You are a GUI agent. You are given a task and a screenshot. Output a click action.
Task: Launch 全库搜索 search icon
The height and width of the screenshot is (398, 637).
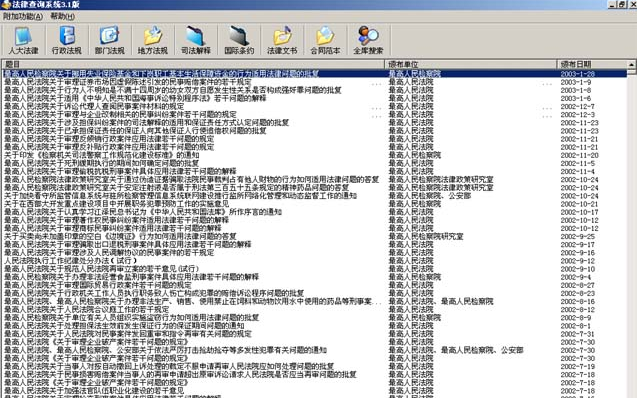click(x=368, y=40)
